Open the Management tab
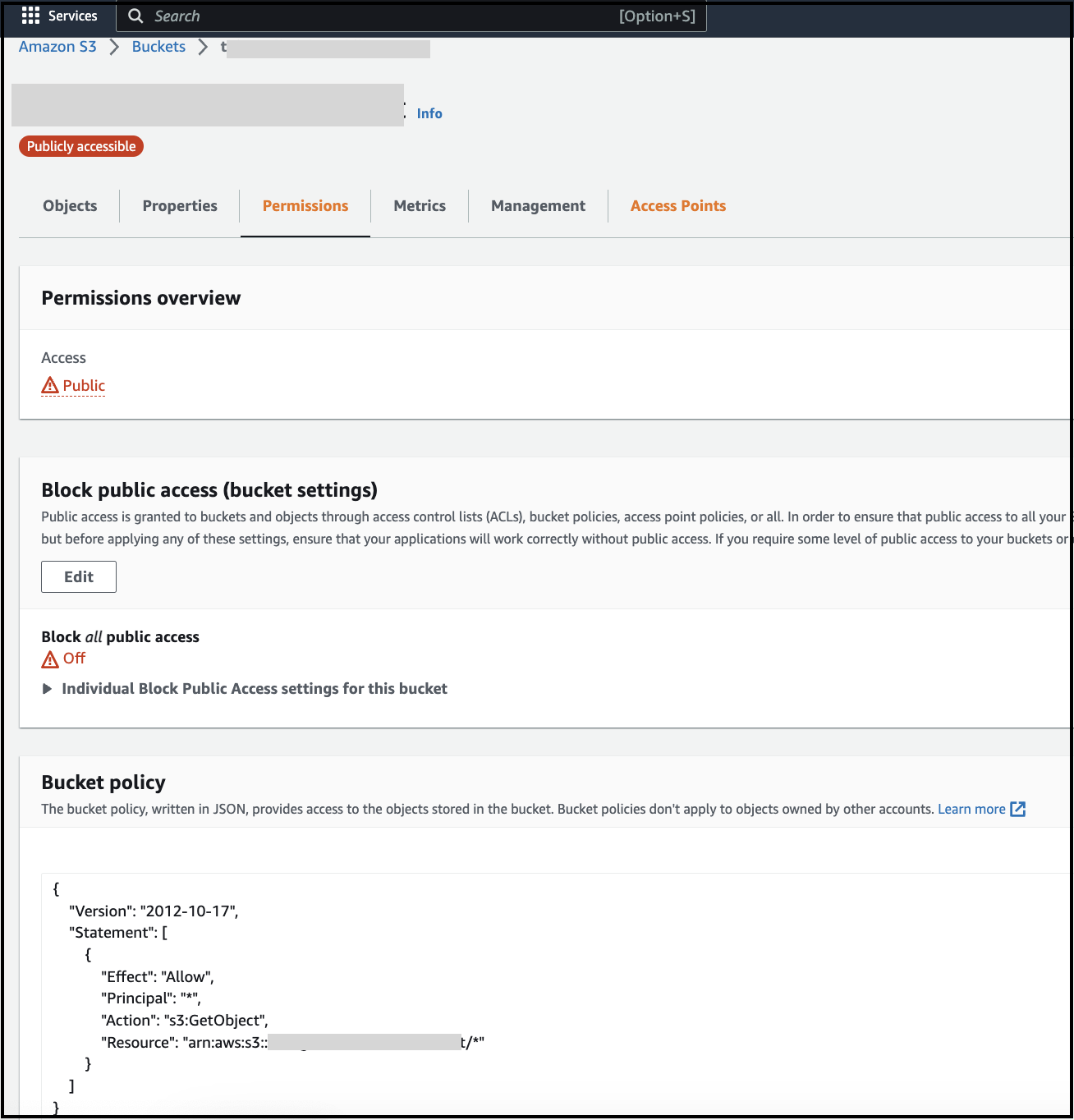 point(539,206)
